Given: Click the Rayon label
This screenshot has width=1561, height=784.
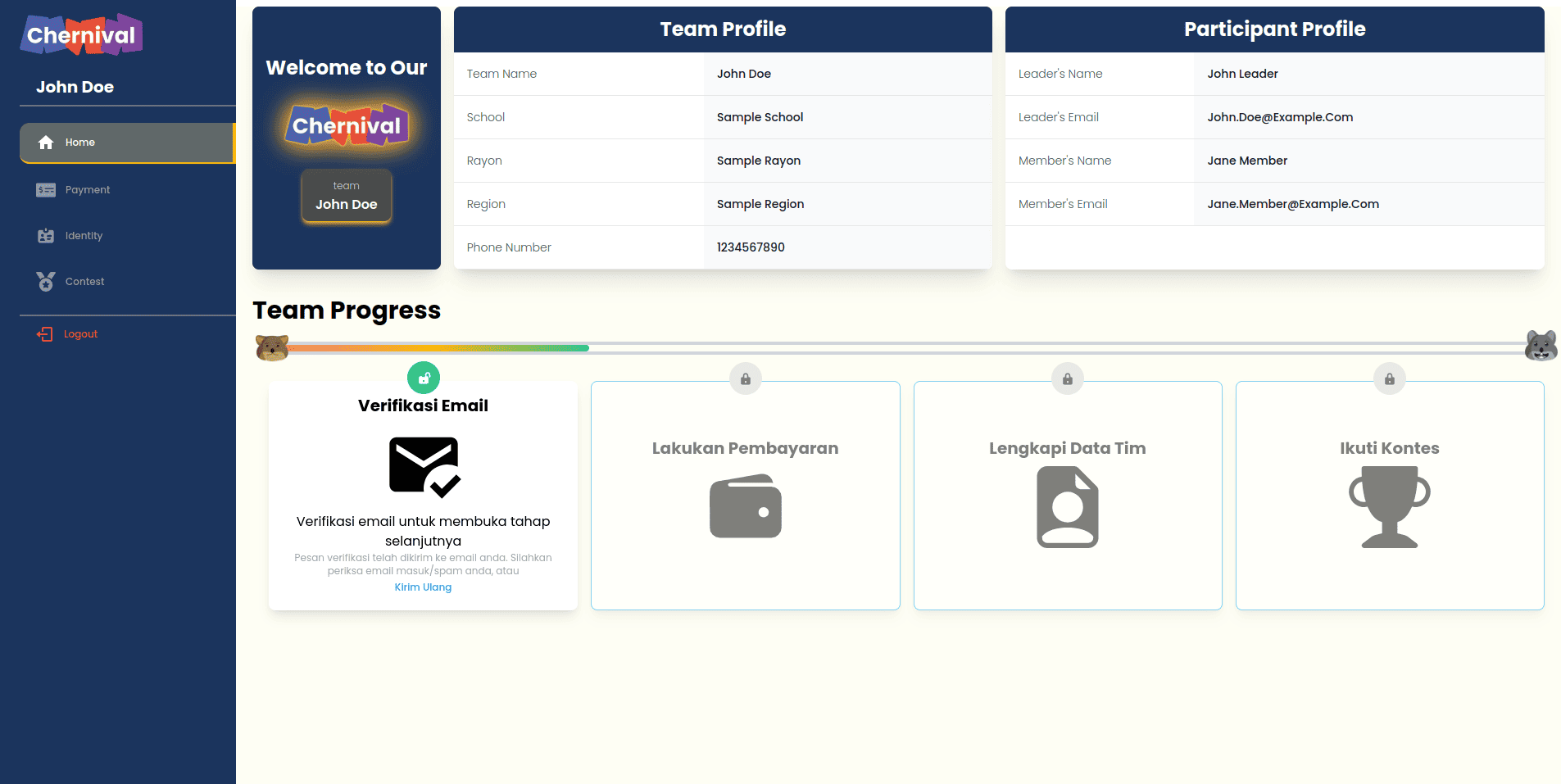Looking at the screenshot, I should pyautogui.click(x=484, y=161).
